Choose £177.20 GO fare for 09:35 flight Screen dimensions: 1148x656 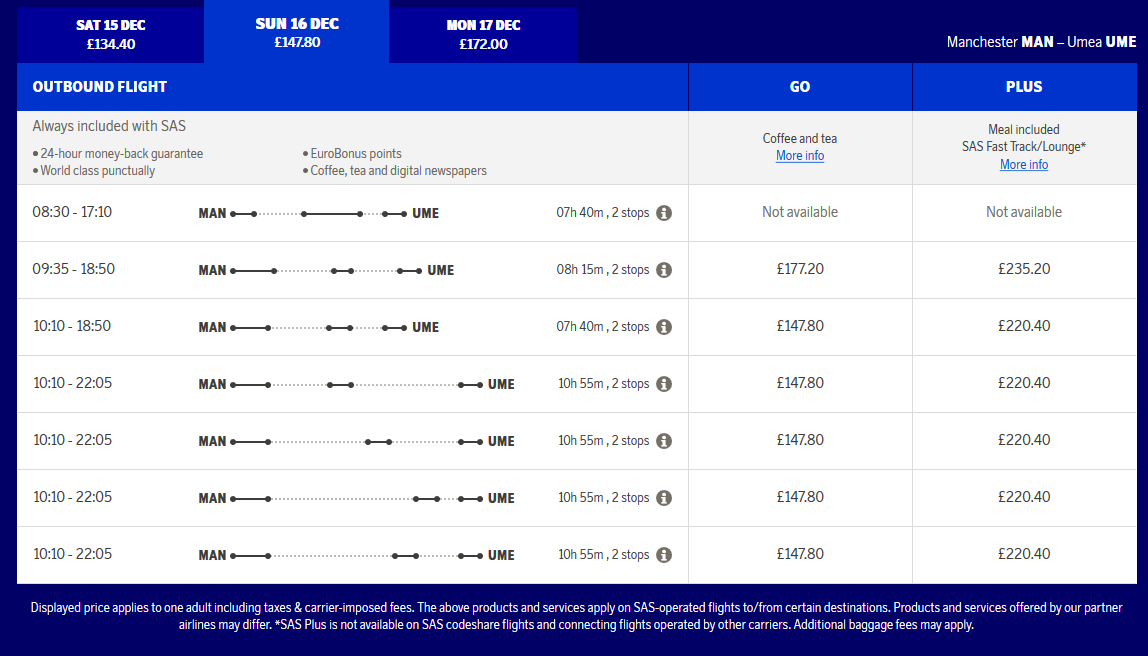800,269
